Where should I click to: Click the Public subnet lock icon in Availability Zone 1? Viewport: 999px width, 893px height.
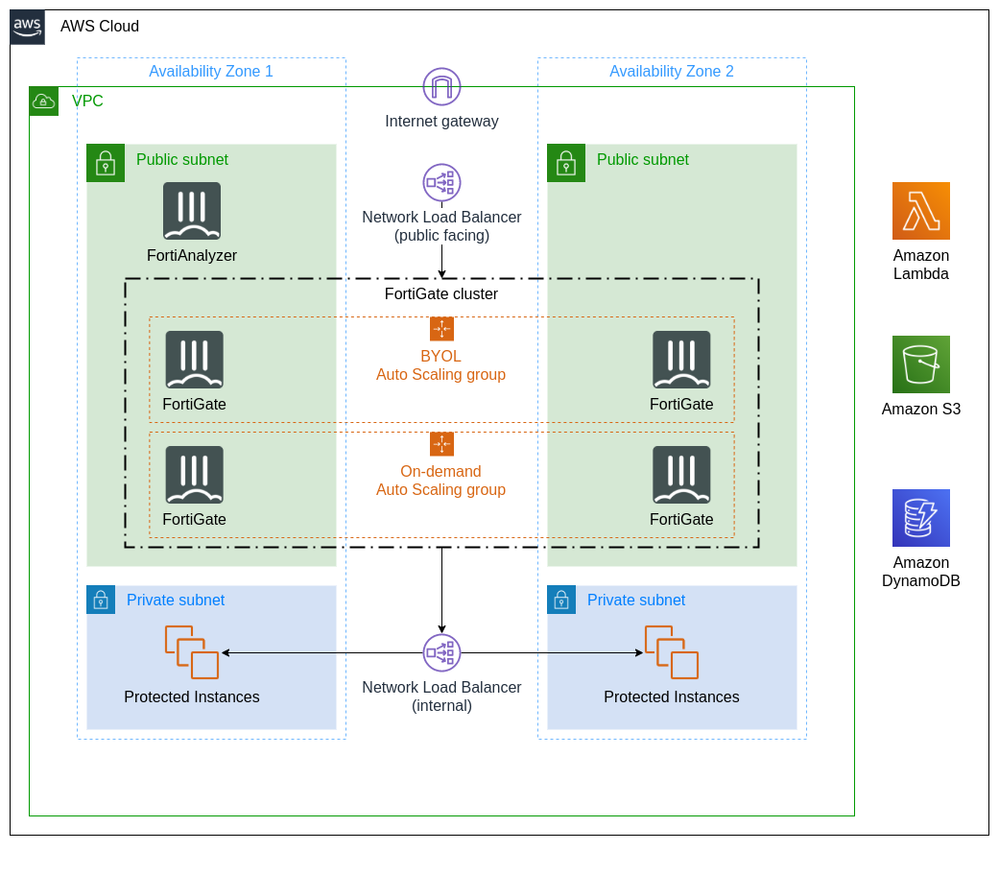105,162
